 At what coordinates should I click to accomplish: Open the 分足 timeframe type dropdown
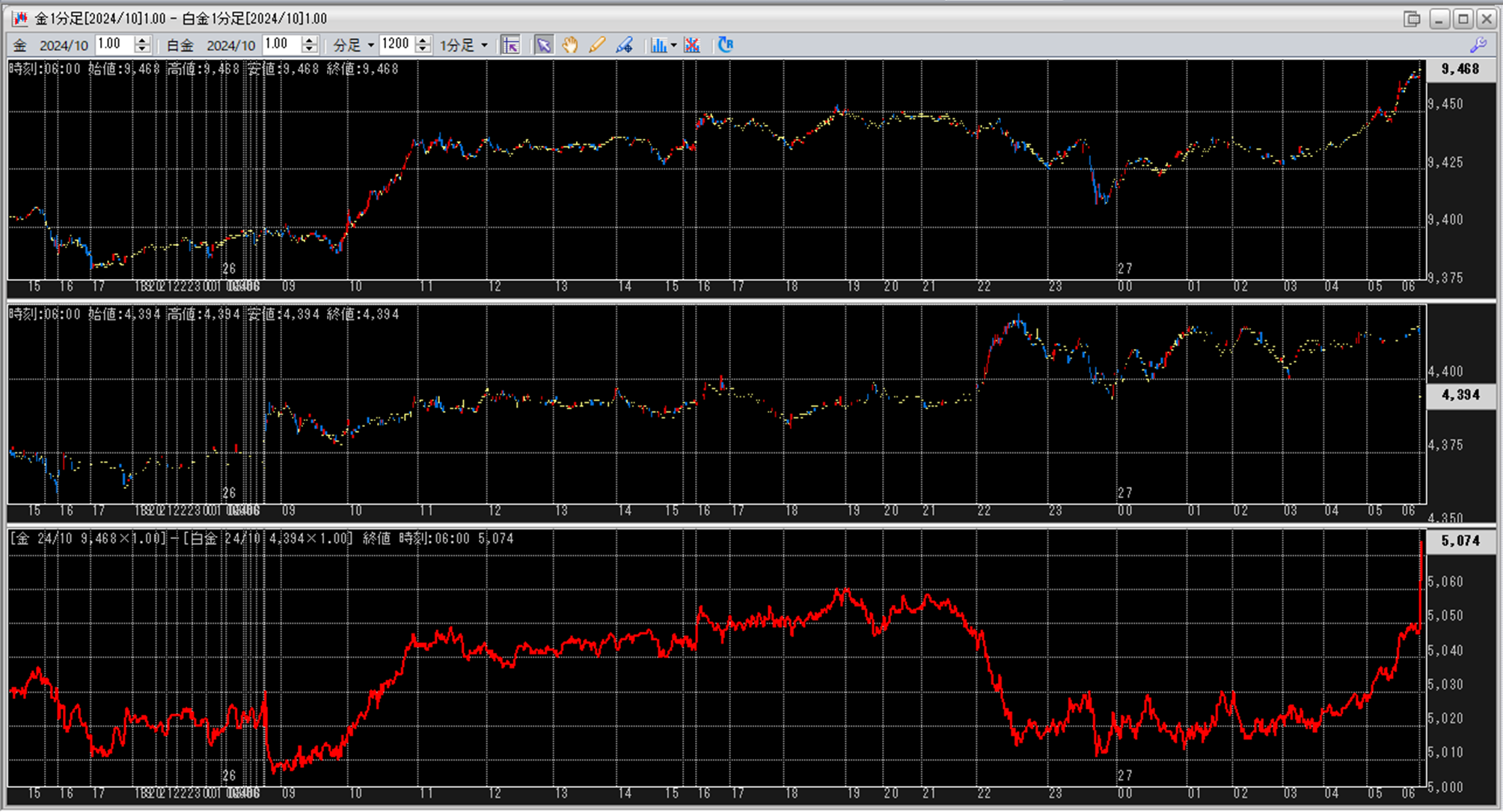point(354,46)
